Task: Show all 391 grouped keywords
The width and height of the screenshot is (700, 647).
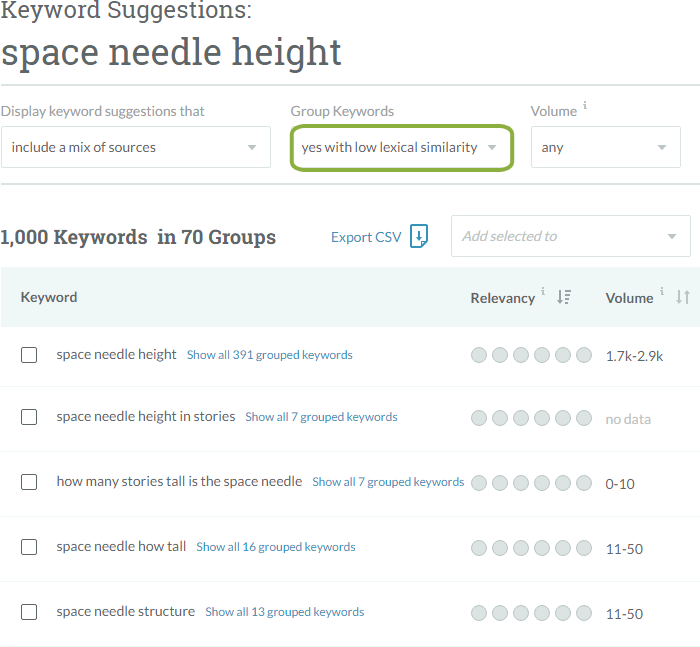Action: (269, 355)
